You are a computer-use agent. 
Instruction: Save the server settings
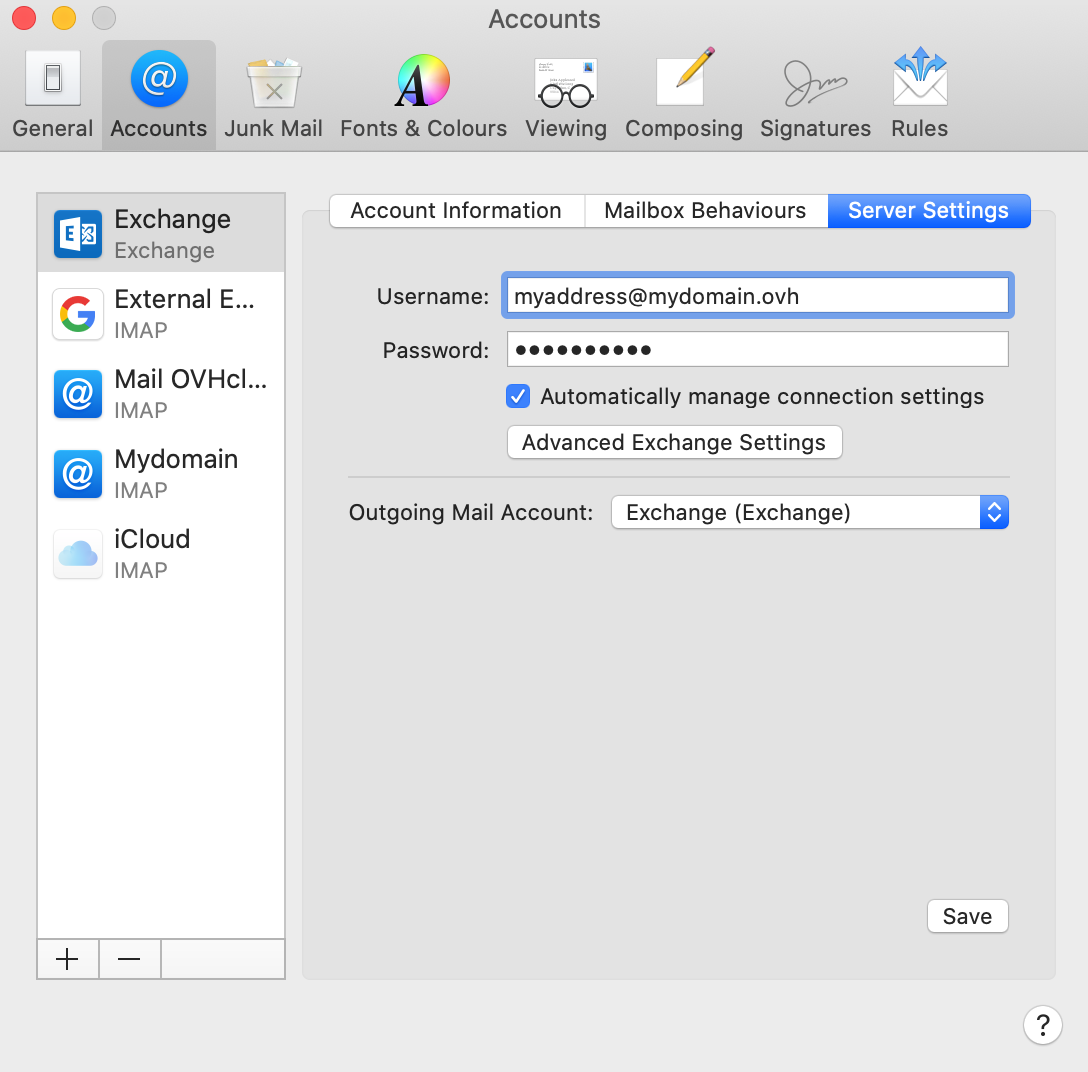[967, 916]
